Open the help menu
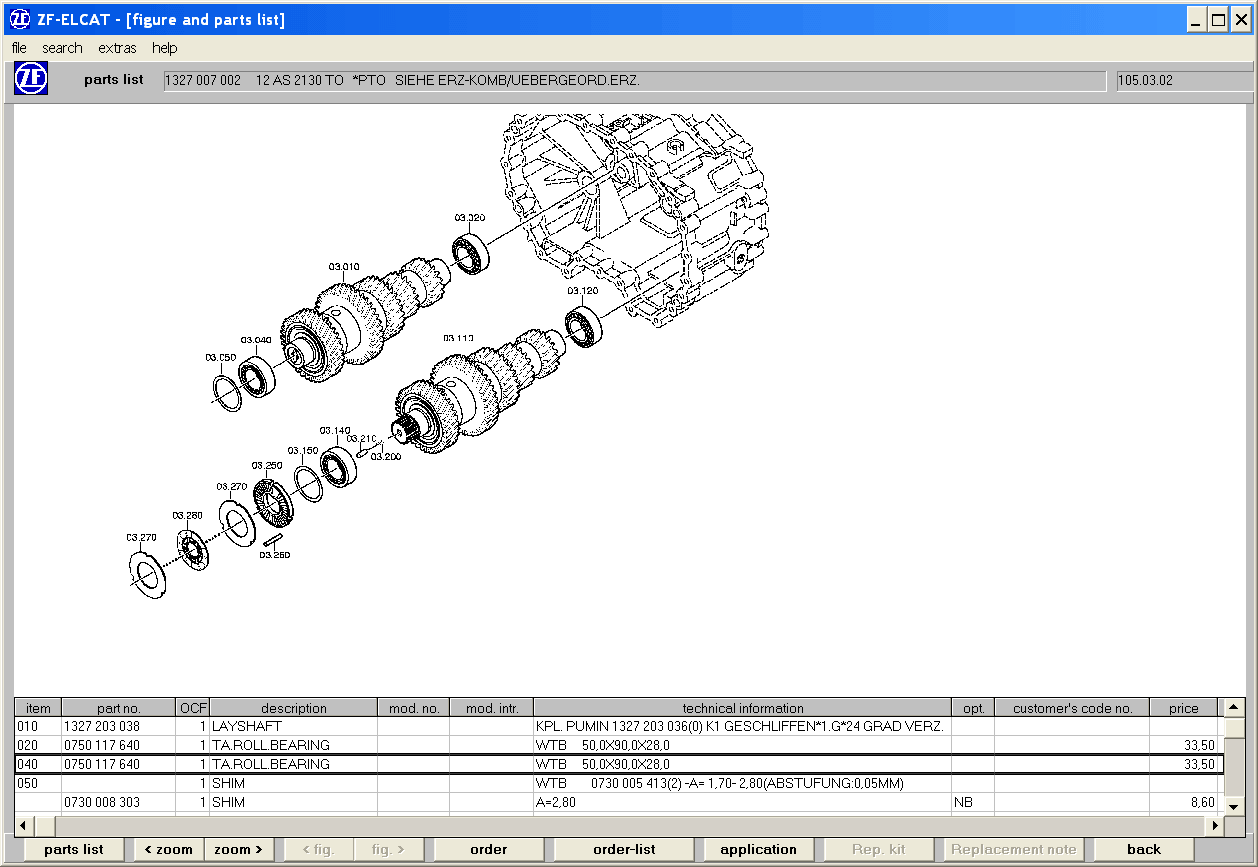1258x867 pixels. point(165,48)
